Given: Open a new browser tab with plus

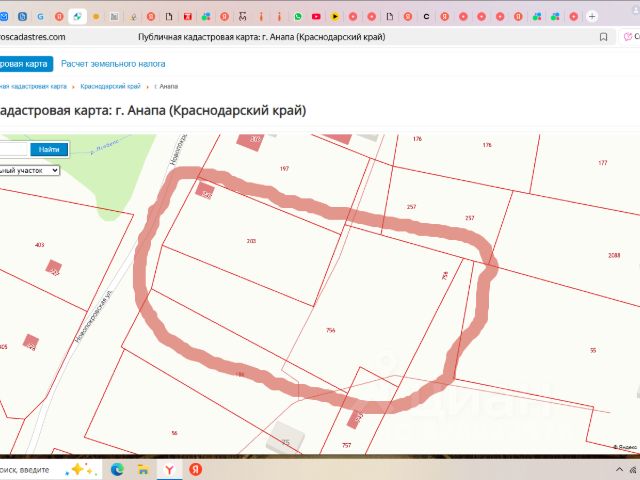Looking at the screenshot, I should pos(592,17).
